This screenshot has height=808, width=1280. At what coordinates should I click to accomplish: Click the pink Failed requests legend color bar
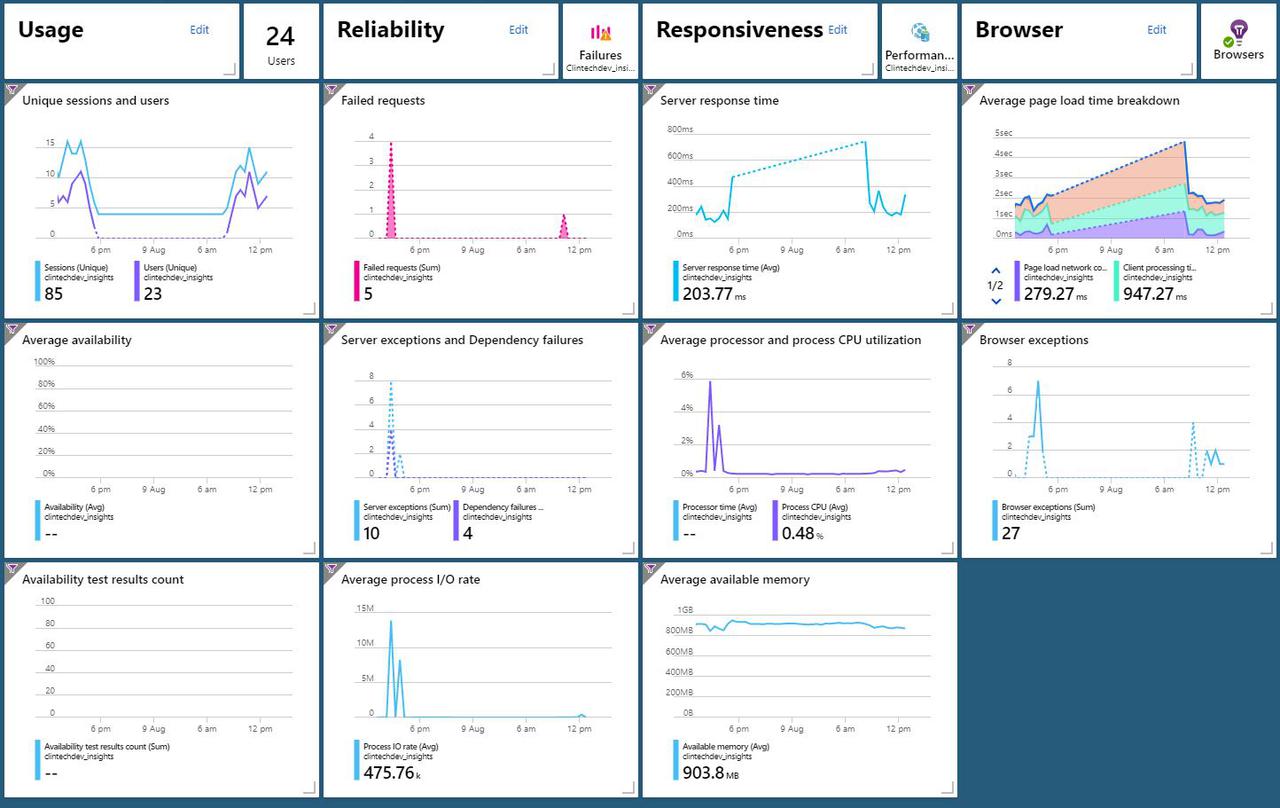click(x=358, y=281)
